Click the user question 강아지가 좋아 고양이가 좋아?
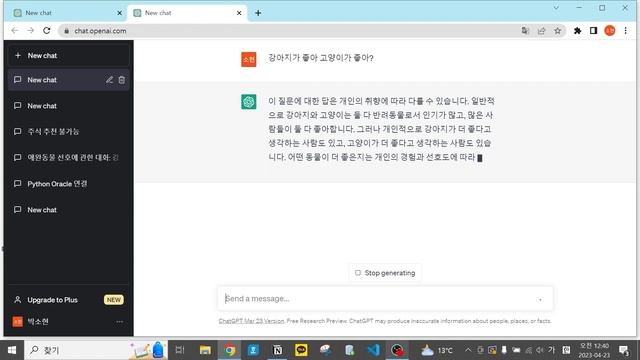Viewport: 640px width, 360px height. [321, 58]
